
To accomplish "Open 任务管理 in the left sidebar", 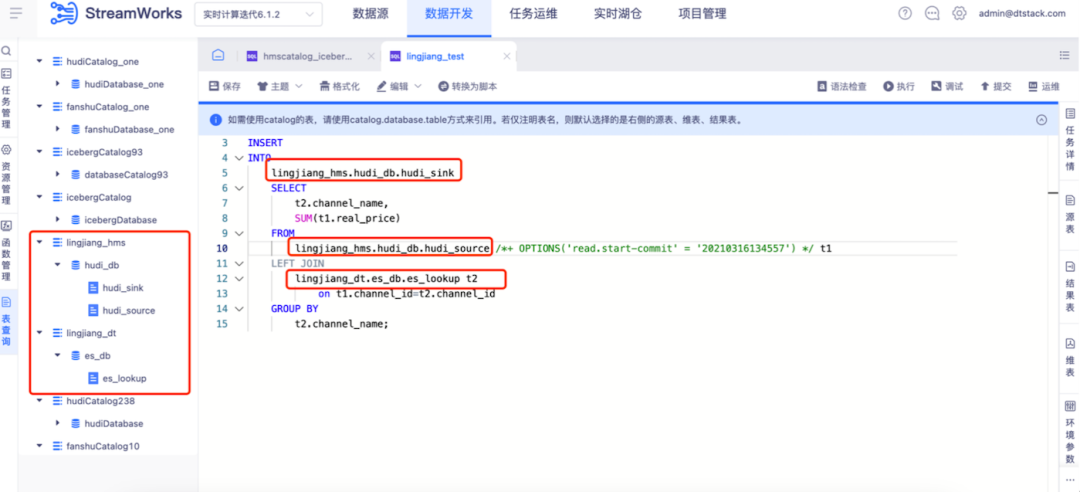I will [x=7, y=99].
